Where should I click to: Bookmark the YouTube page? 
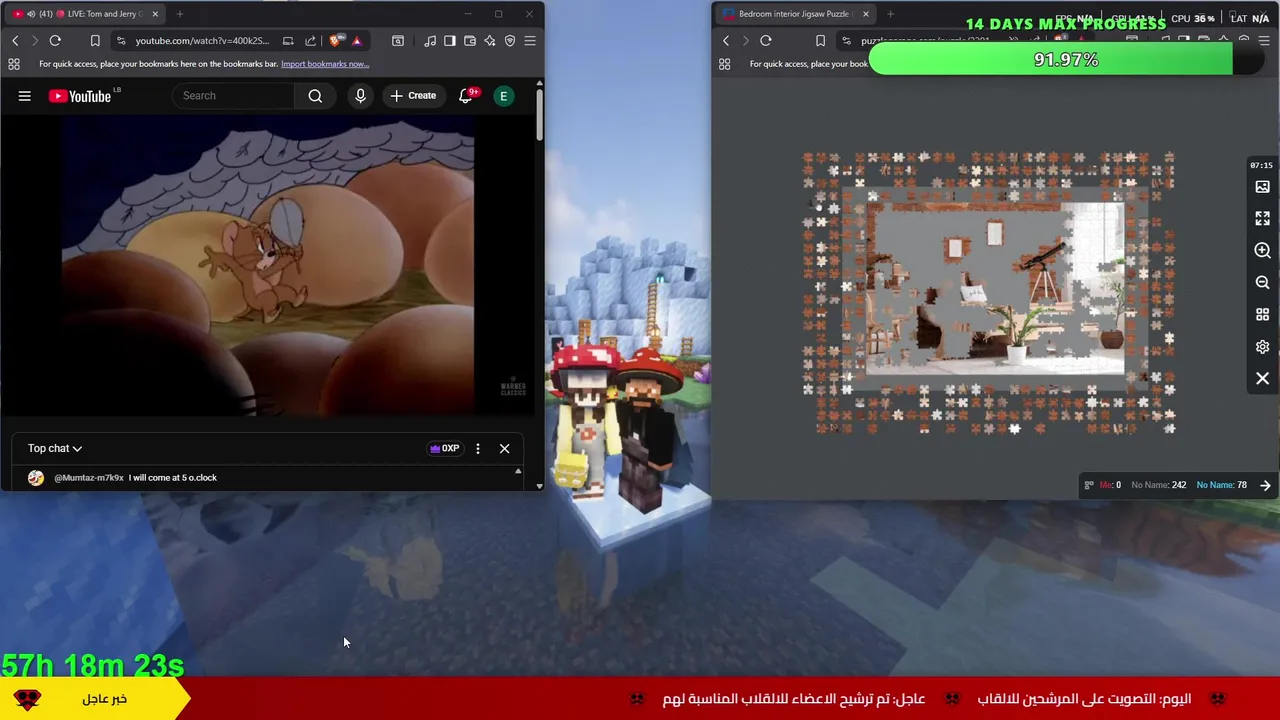pyautogui.click(x=95, y=41)
